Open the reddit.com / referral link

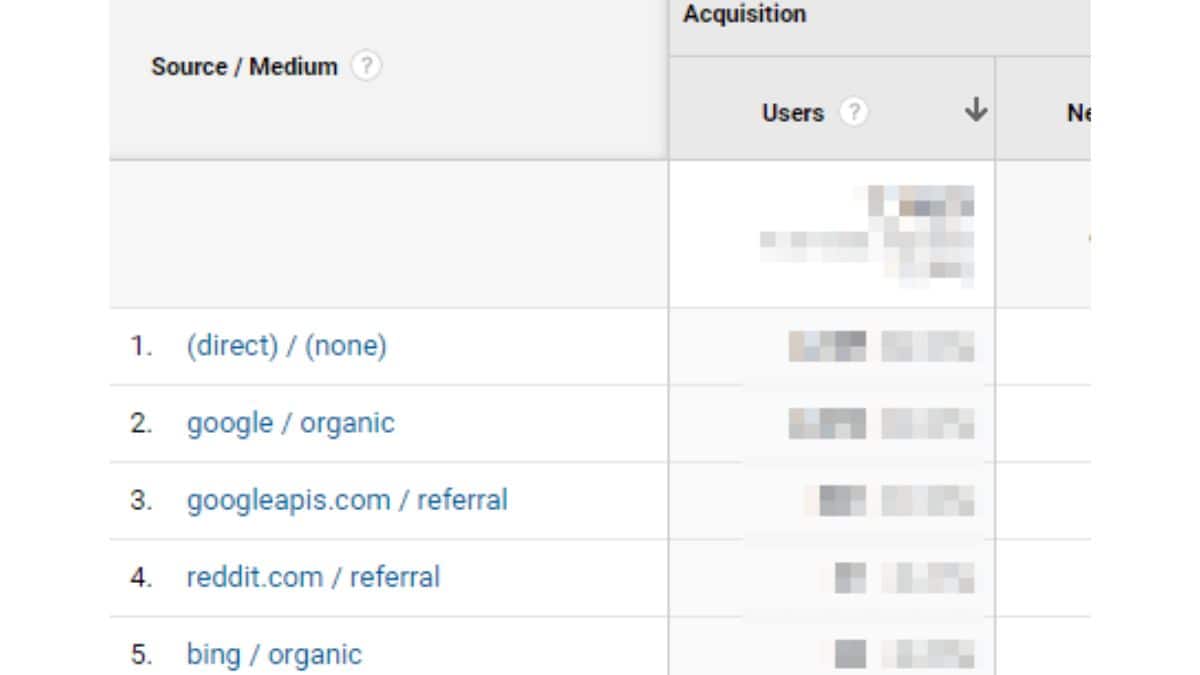[313, 577]
